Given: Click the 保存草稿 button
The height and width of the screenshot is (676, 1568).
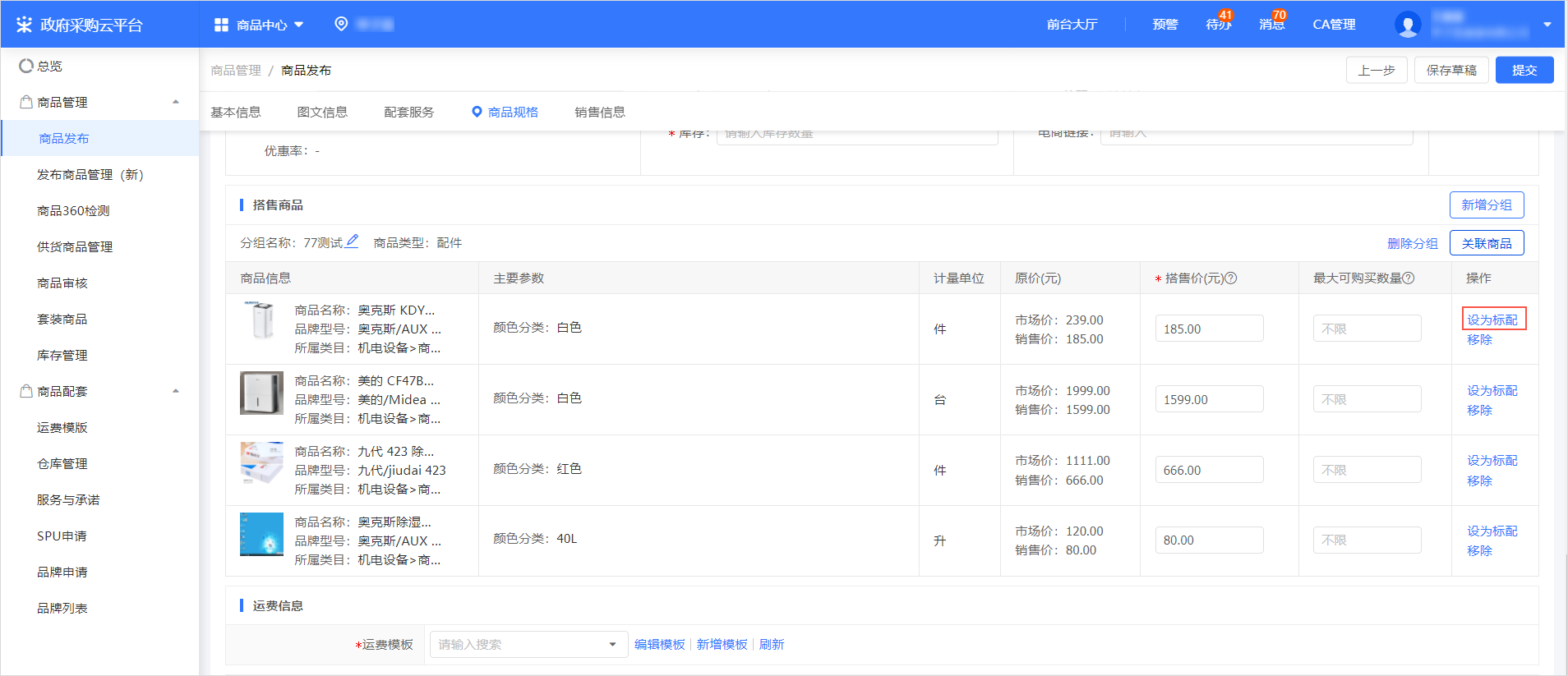Looking at the screenshot, I should [x=1451, y=70].
